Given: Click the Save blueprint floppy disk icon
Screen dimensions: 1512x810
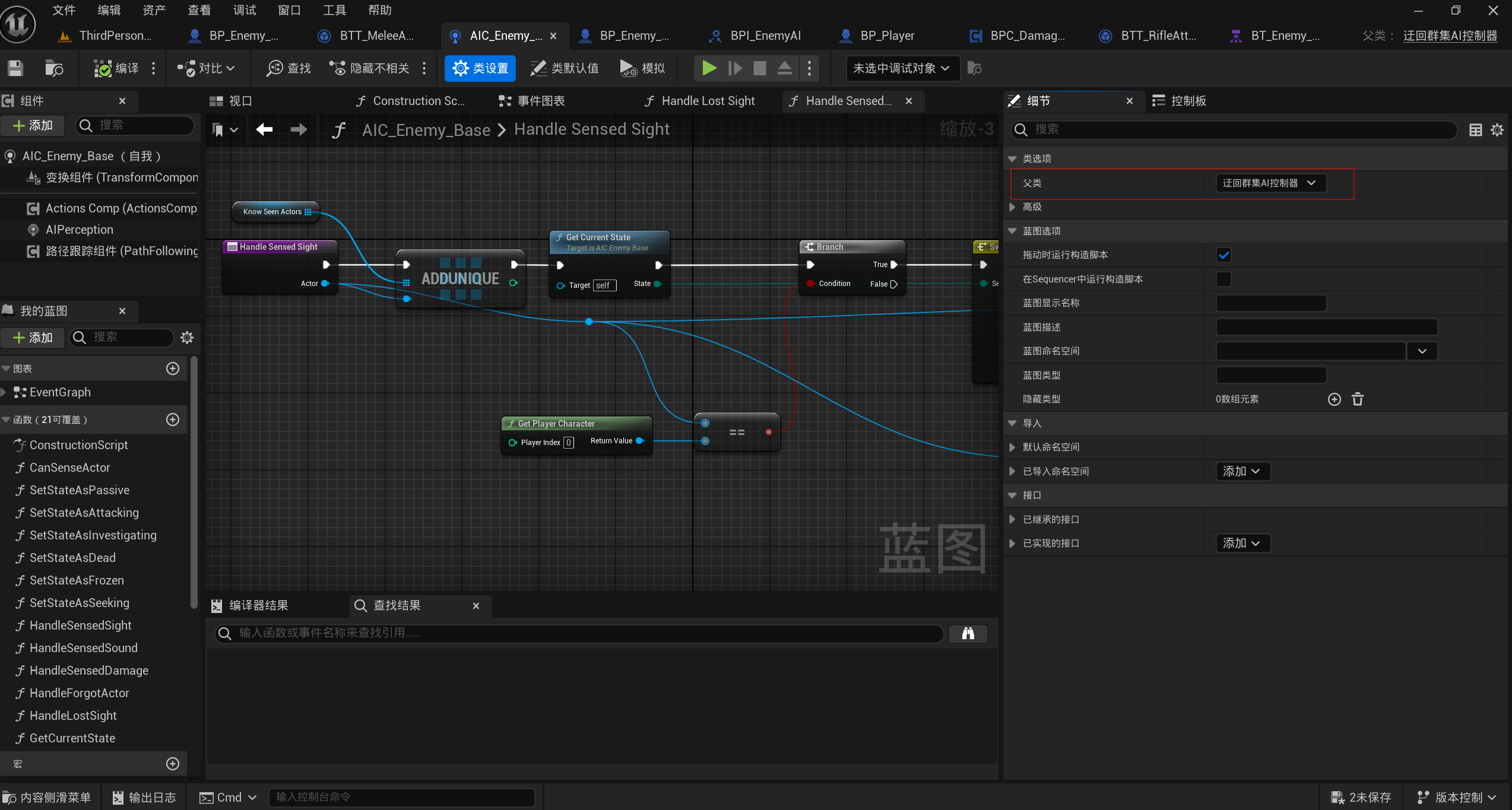Looking at the screenshot, I should [15, 68].
